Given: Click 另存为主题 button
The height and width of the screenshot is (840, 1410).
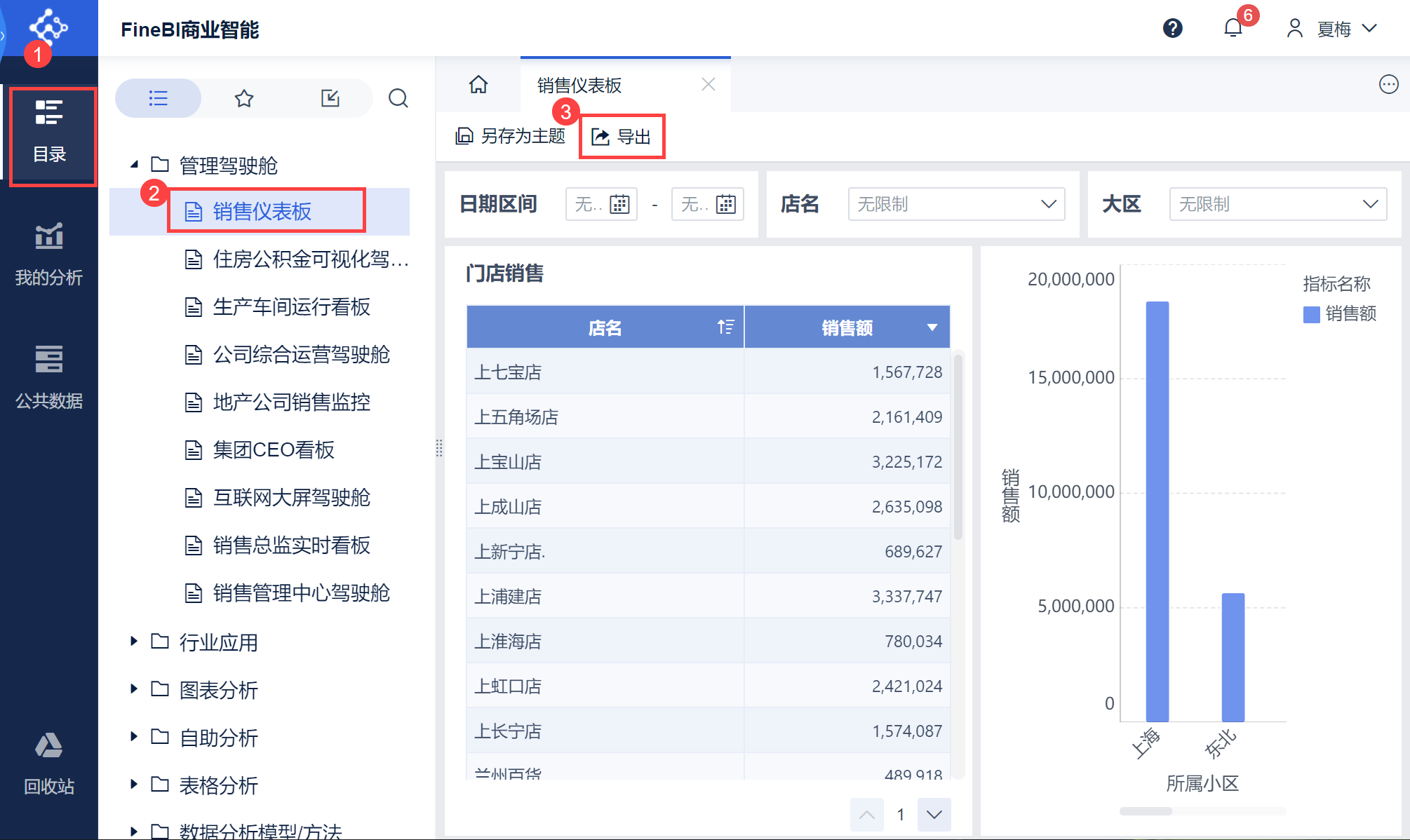Looking at the screenshot, I should [x=511, y=136].
